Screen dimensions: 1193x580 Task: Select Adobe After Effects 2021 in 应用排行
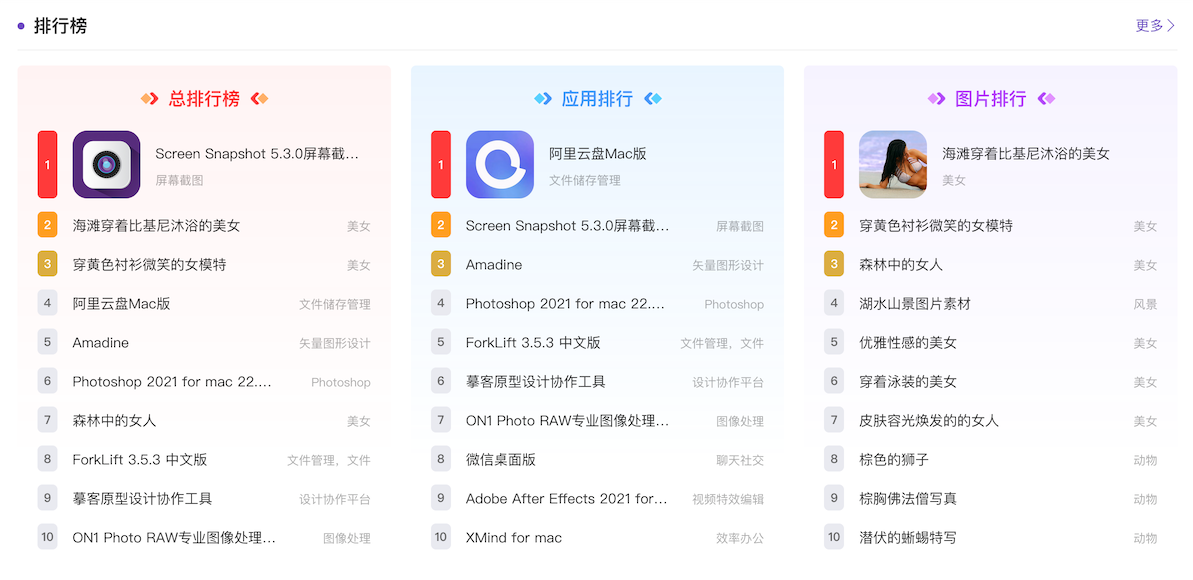pyautogui.click(x=567, y=499)
